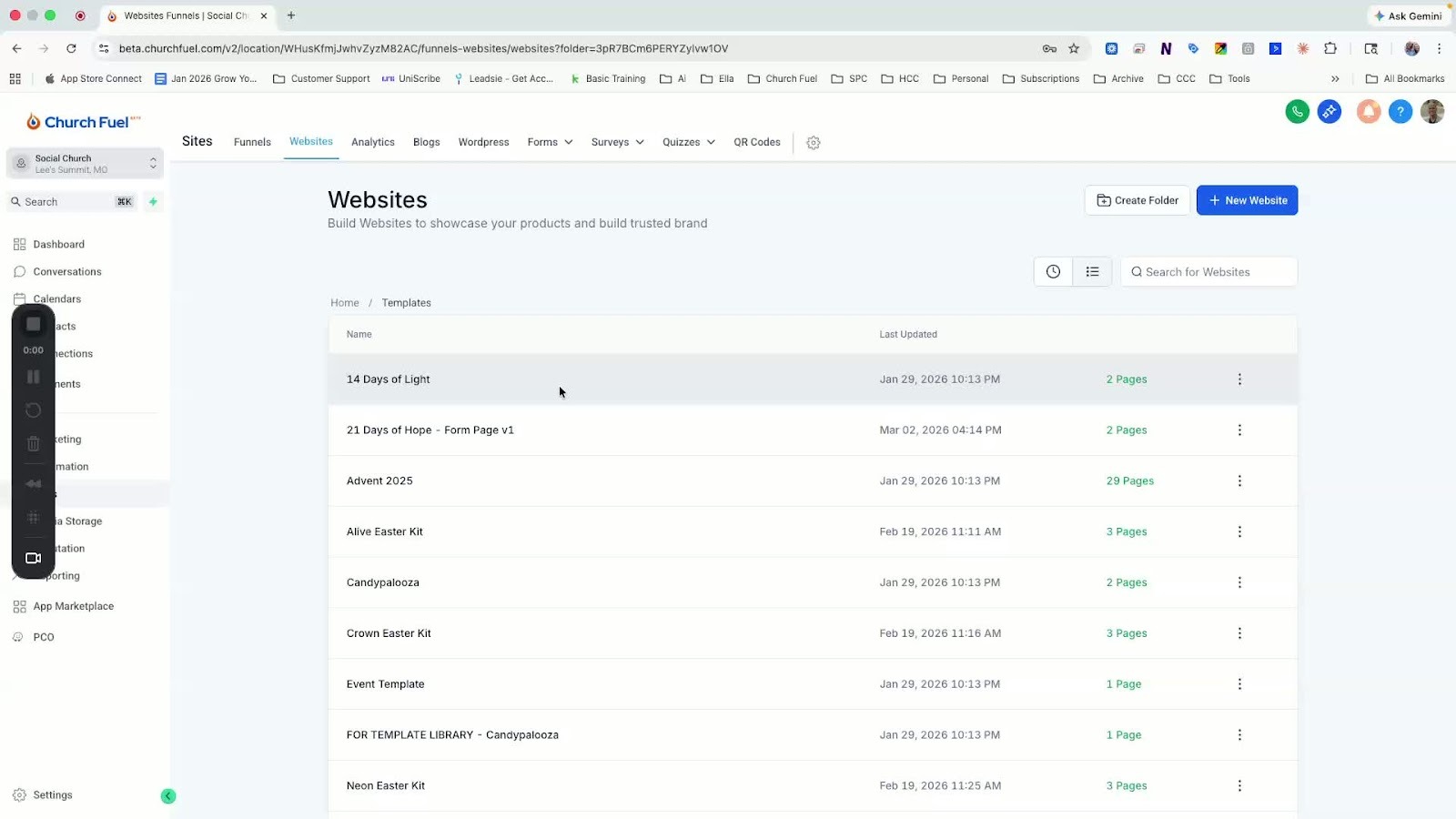Expand the Forms dropdown
The width and height of the screenshot is (1456, 819).
[550, 142]
